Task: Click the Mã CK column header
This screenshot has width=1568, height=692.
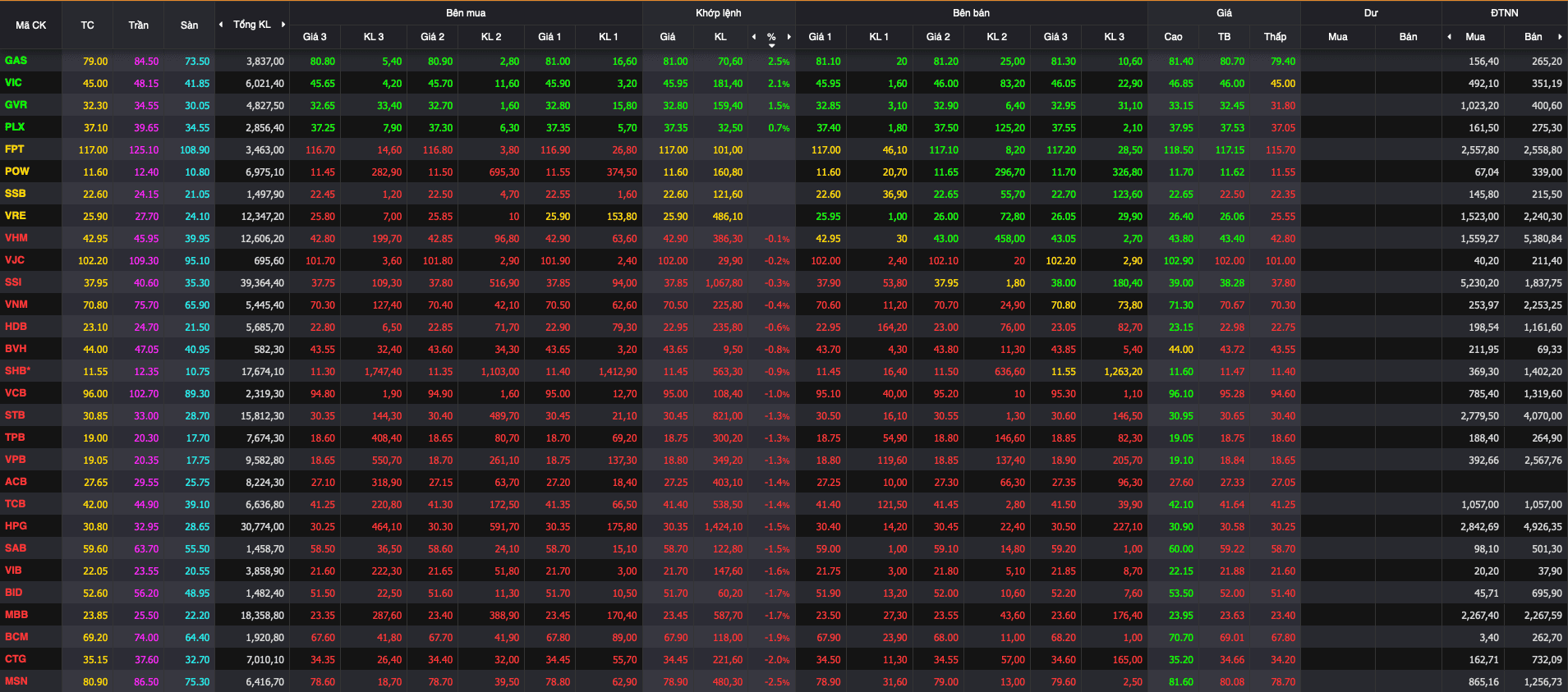Action: click(x=31, y=25)
